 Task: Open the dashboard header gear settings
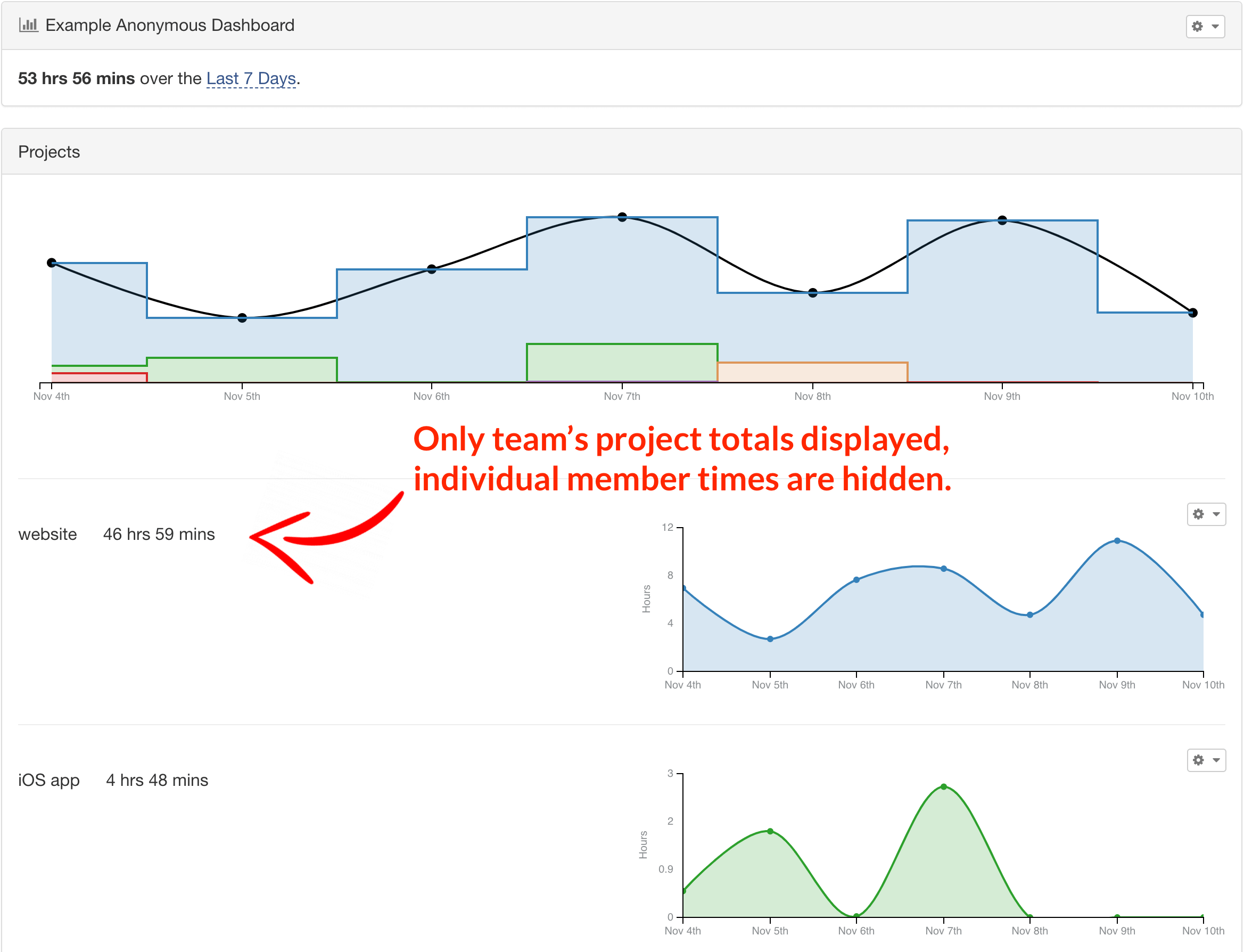(1205, 27)
